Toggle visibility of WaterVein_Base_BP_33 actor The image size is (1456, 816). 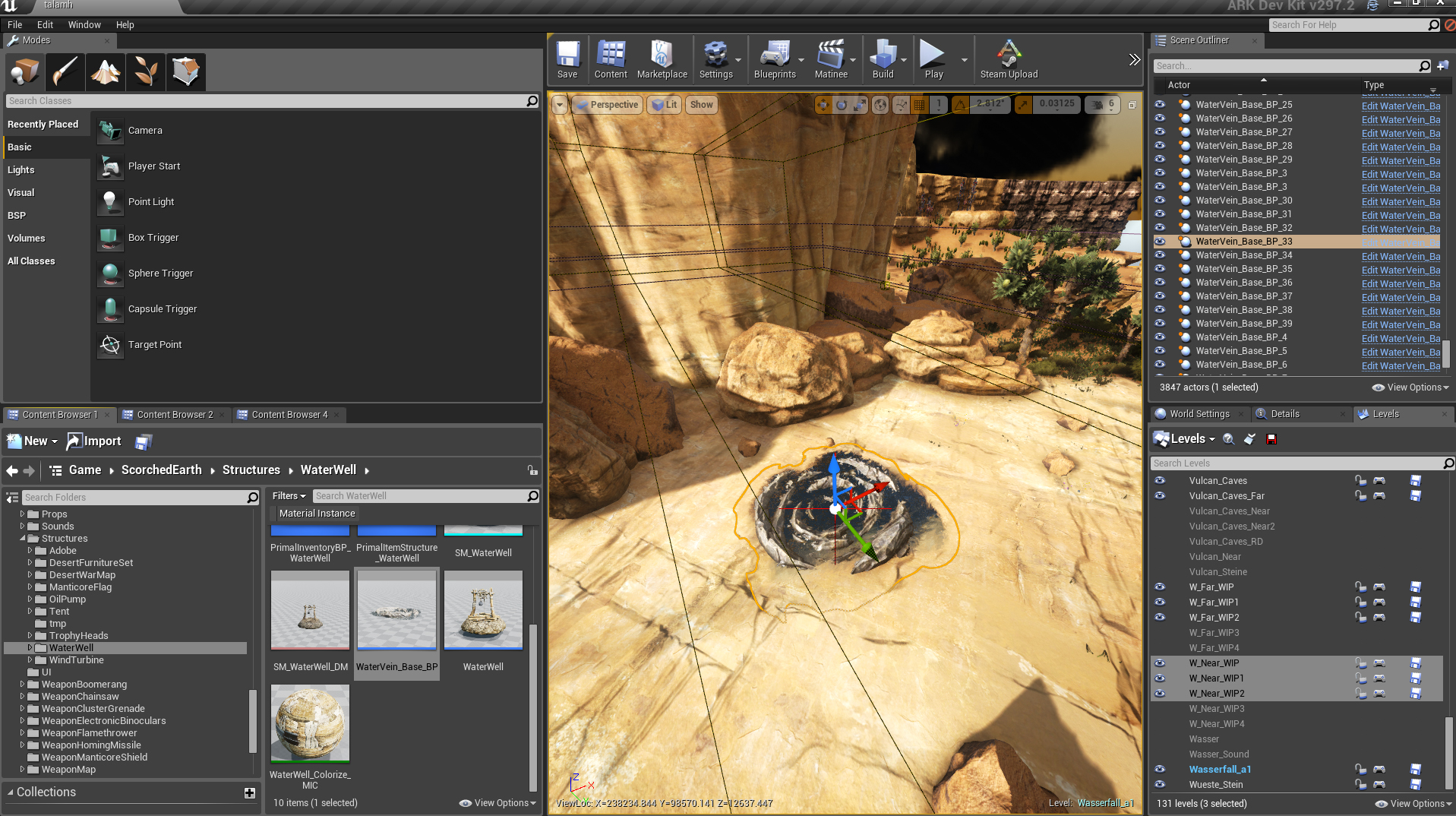[x=1160, y=242]
